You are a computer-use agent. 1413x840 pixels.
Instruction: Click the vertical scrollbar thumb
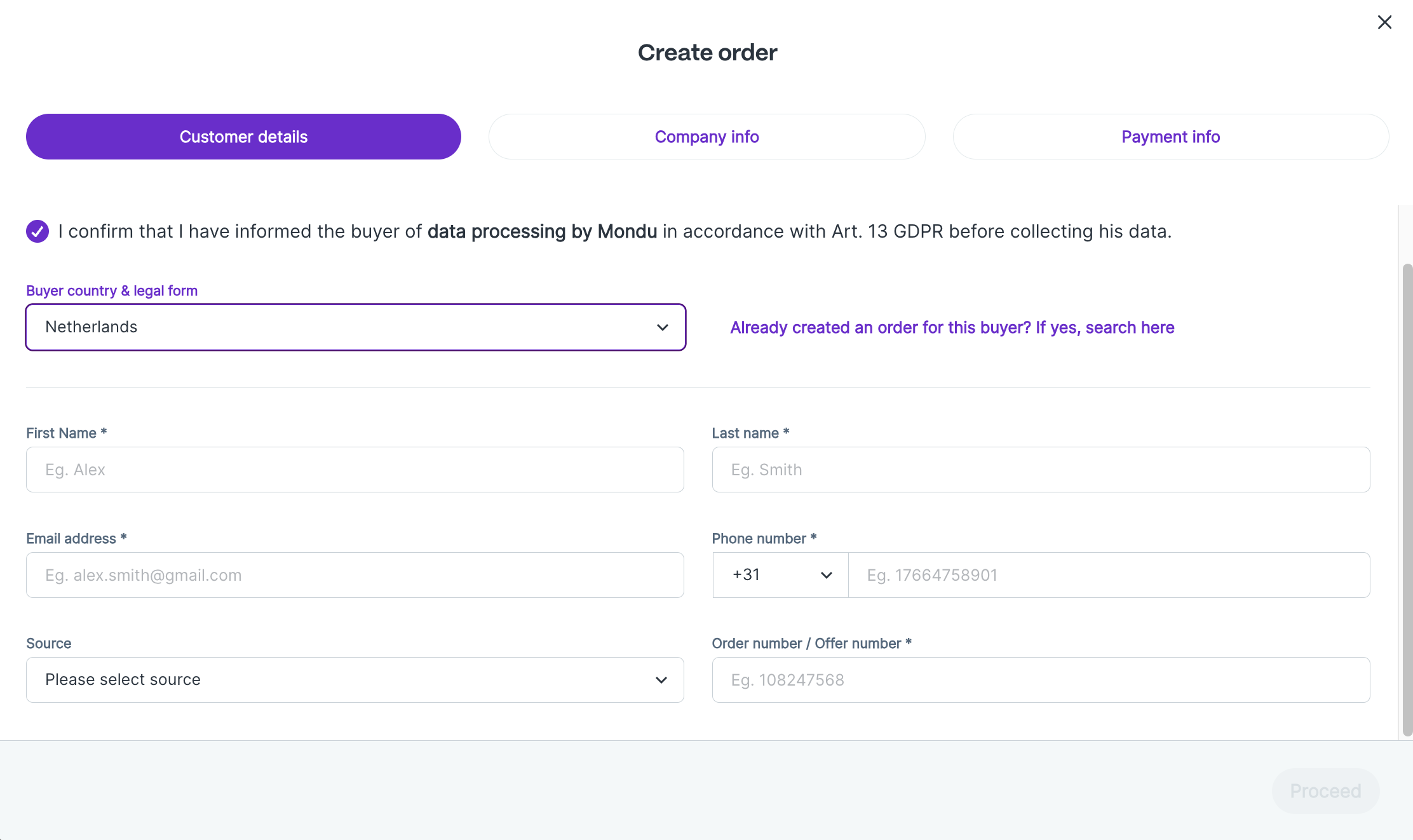tap(1407, 499)
